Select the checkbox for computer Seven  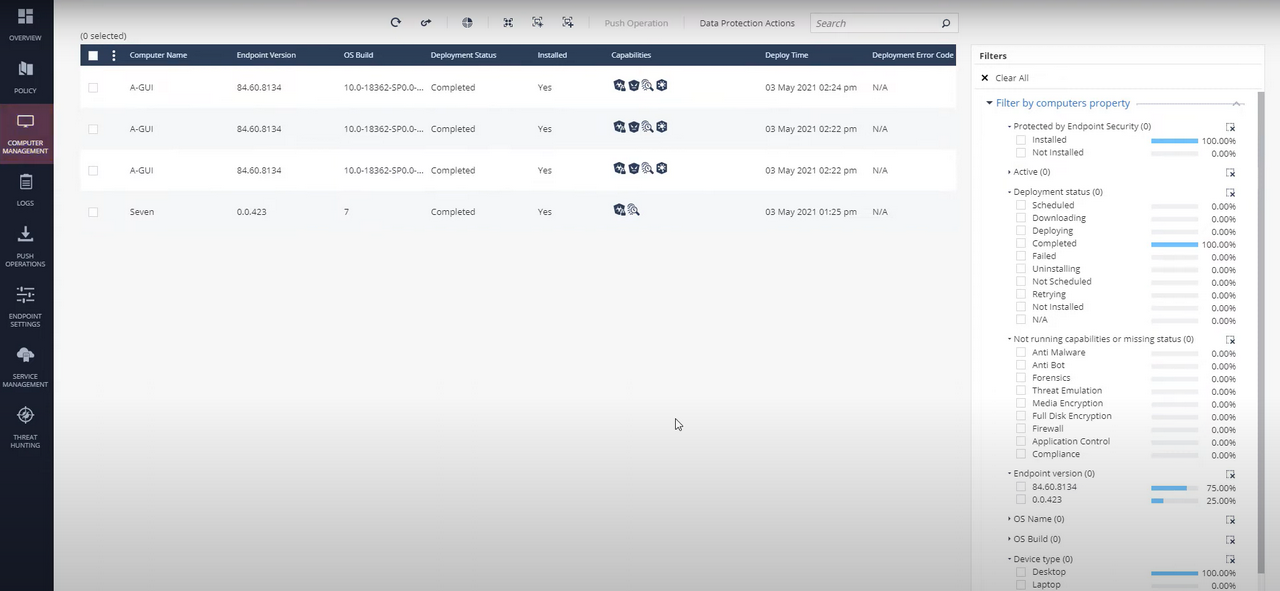[92, 211]
